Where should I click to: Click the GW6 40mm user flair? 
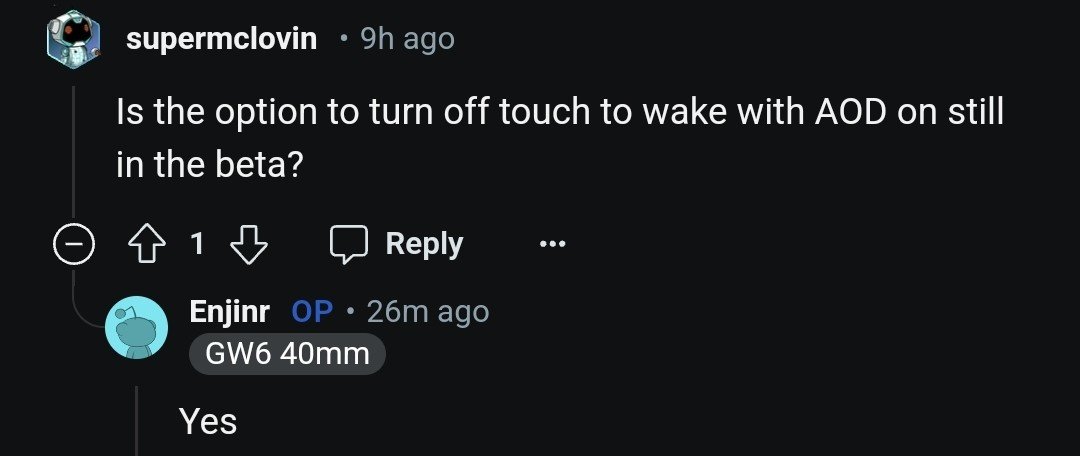286,353
